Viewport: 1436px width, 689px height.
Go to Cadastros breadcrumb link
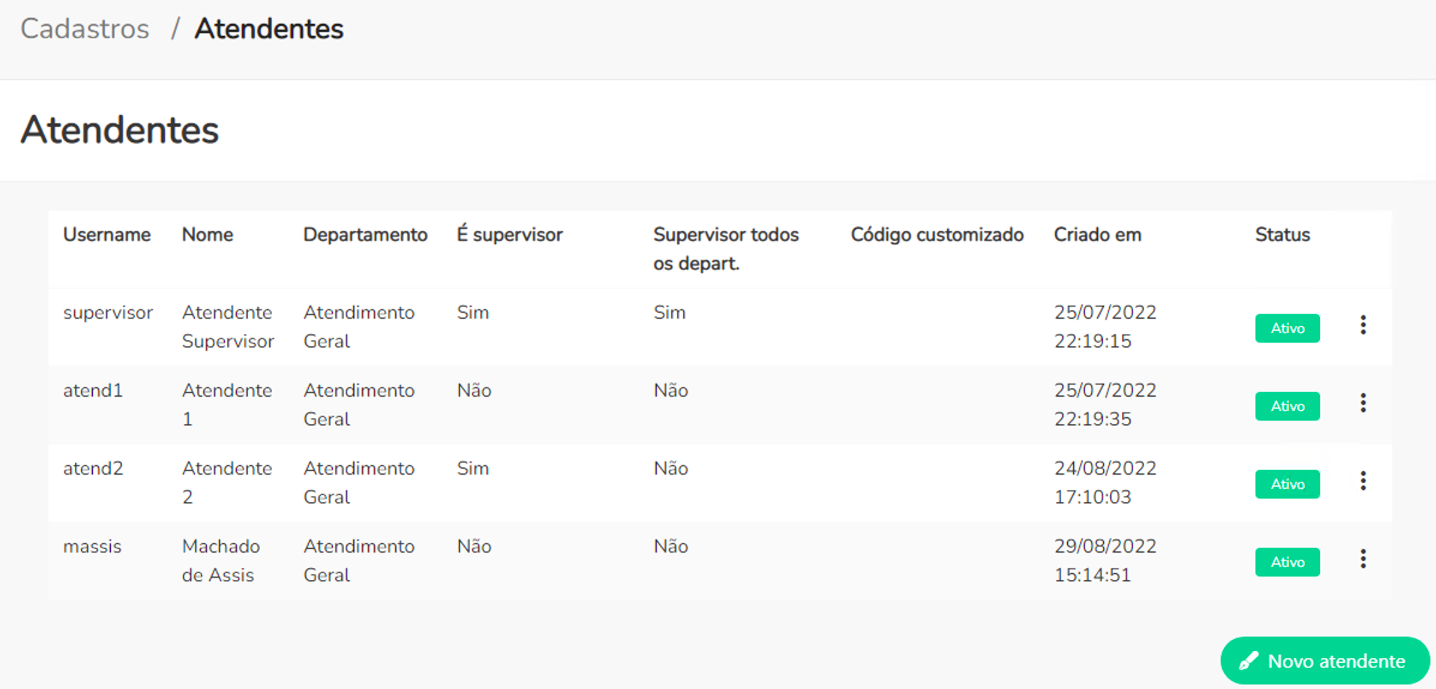click(x=85, y=29)
